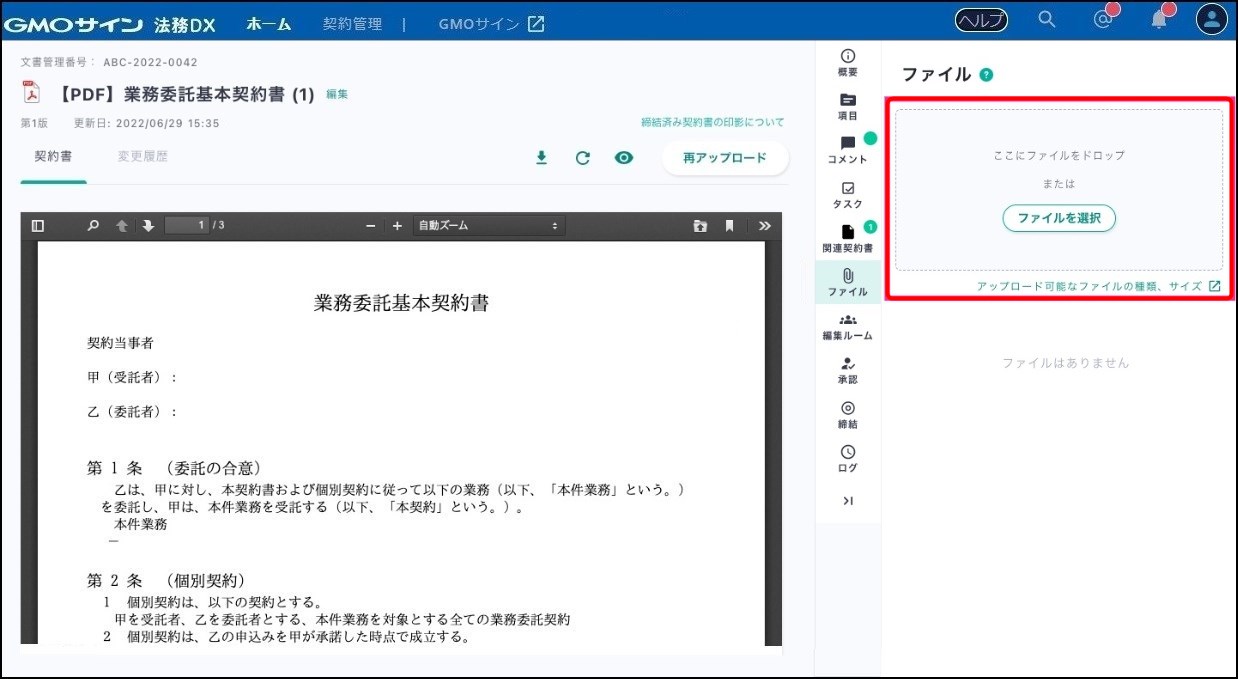This screenshot has height=679, width=1238.
Task: Go to next page in PDF viewer
Action: tap(148, 226)
